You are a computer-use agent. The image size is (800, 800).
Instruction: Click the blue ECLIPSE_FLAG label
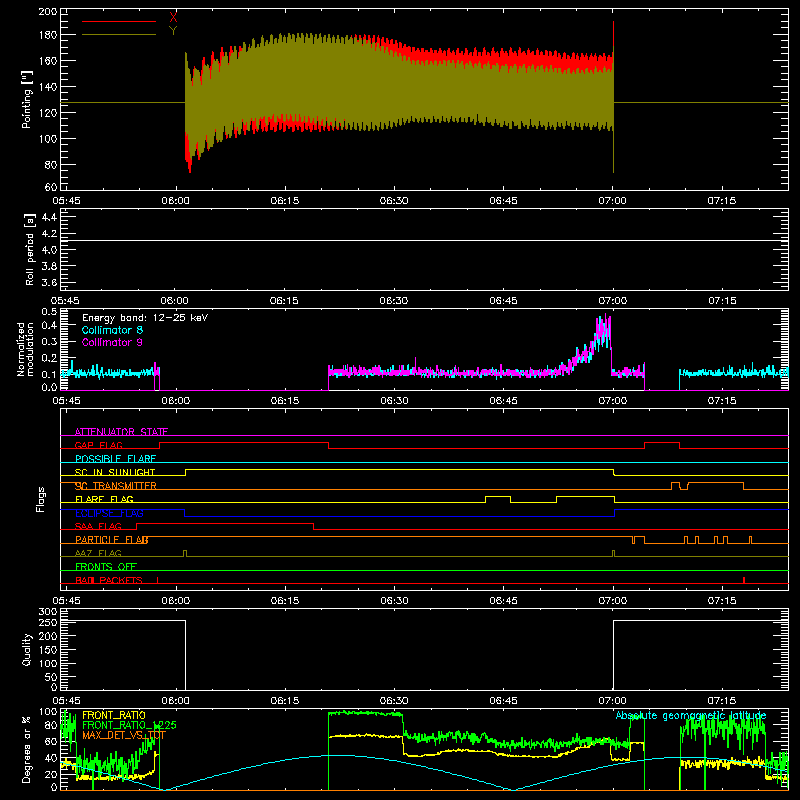click(x=109, y=513)
